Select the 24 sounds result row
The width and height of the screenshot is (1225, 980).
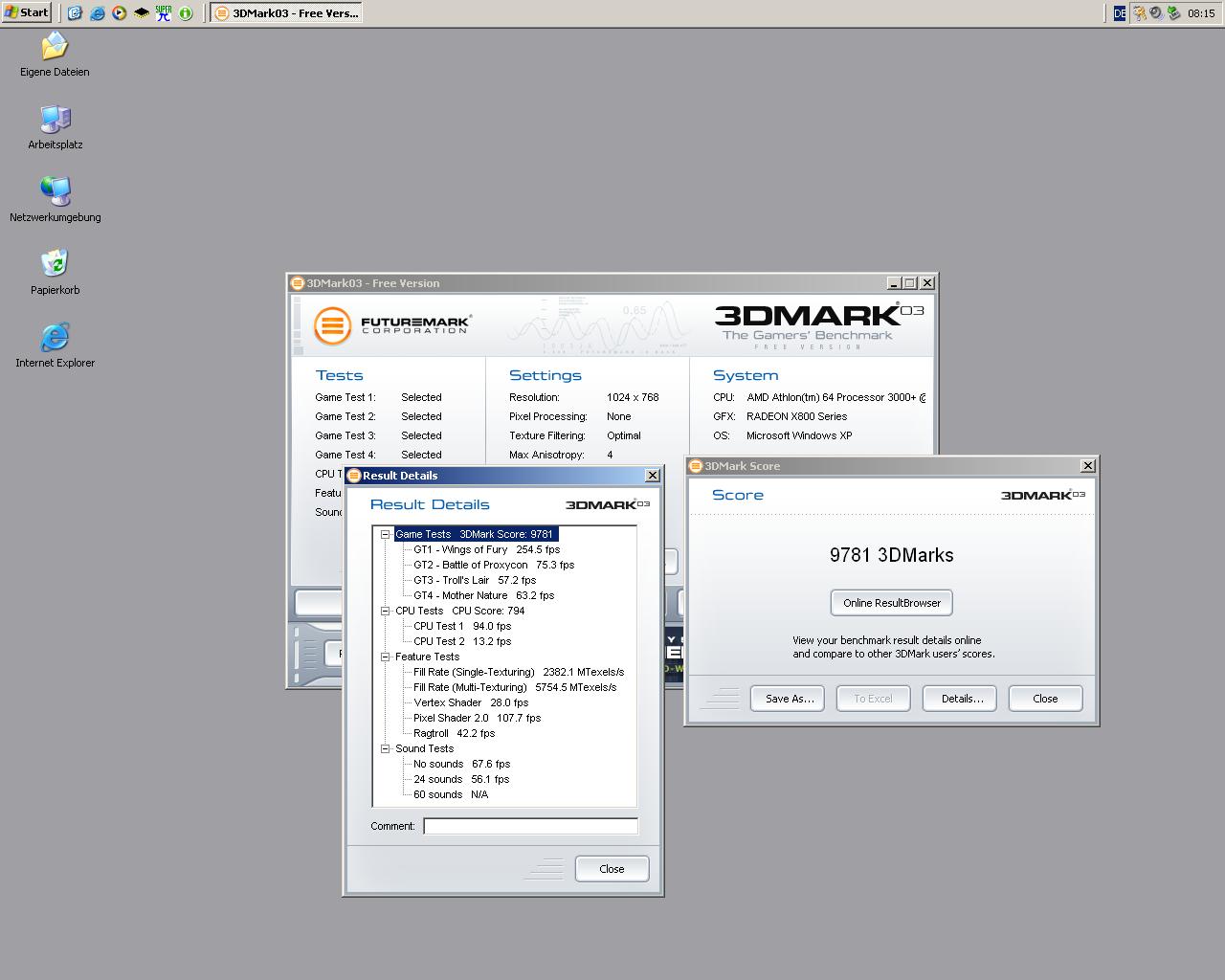pyautogui.click(x=461, y=779)
